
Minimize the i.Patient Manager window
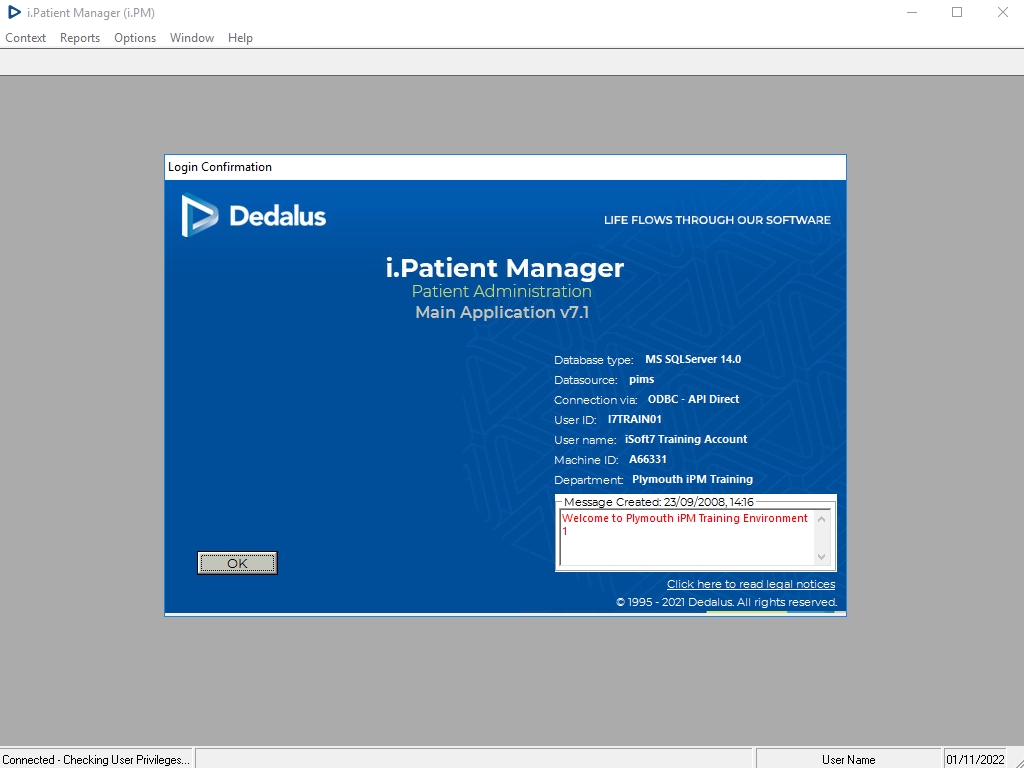tap(912, 12)
